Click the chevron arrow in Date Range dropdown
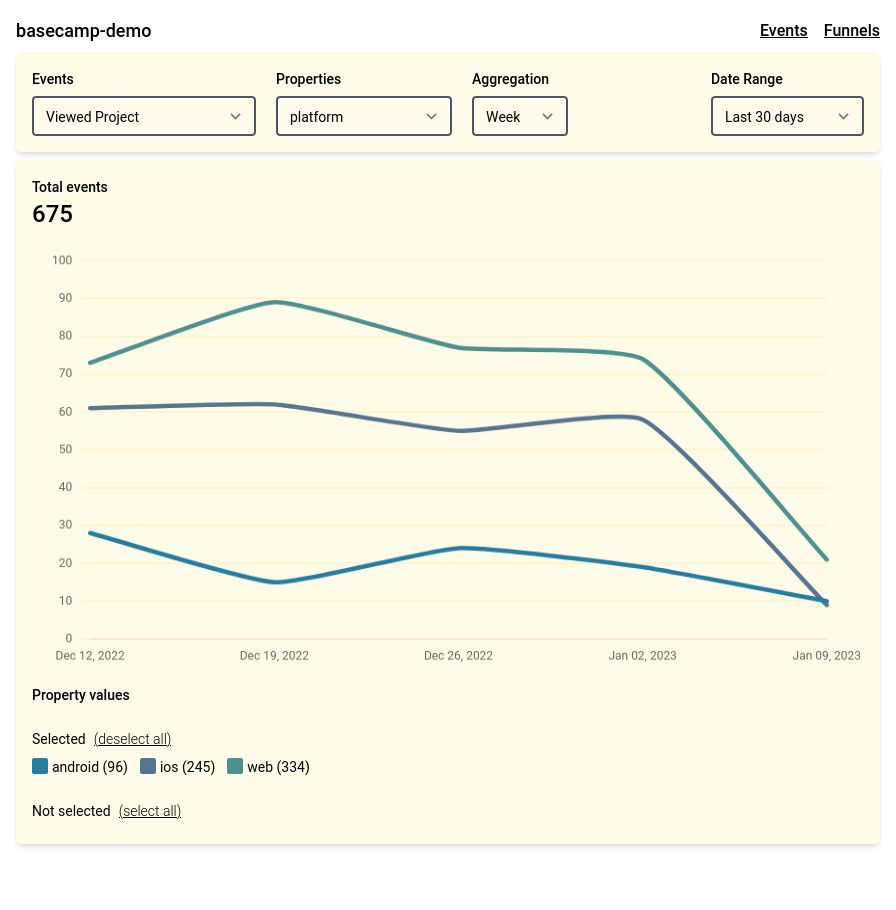The width and height of the screenshot is (896, 910). (843, 116)
